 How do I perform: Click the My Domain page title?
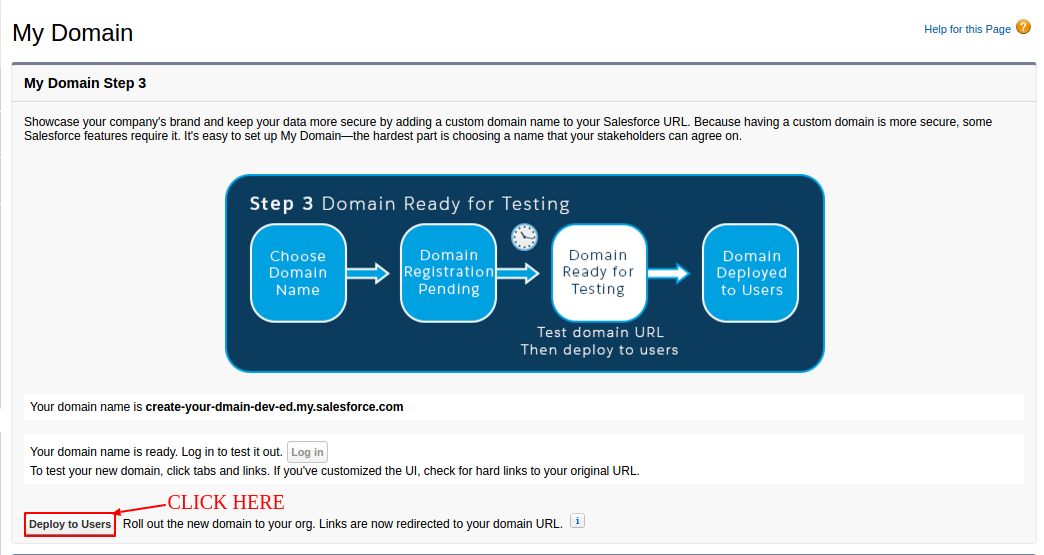73,33
